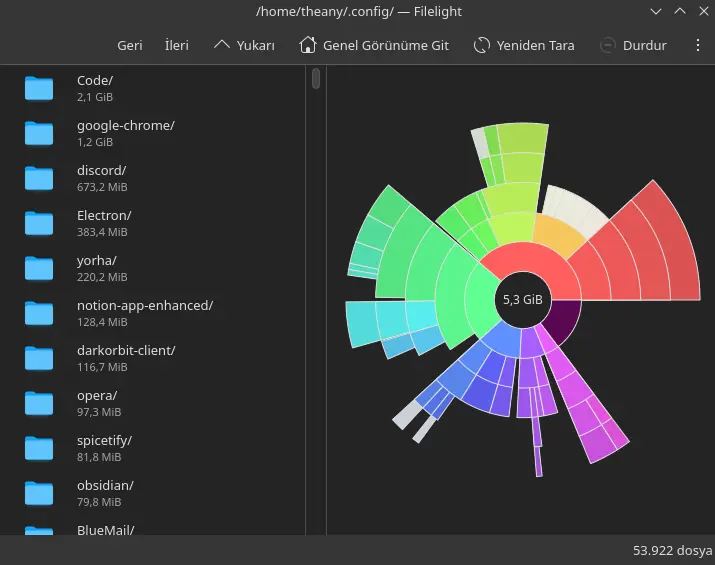Select the google-chrome/ entry name

point(126,126)
